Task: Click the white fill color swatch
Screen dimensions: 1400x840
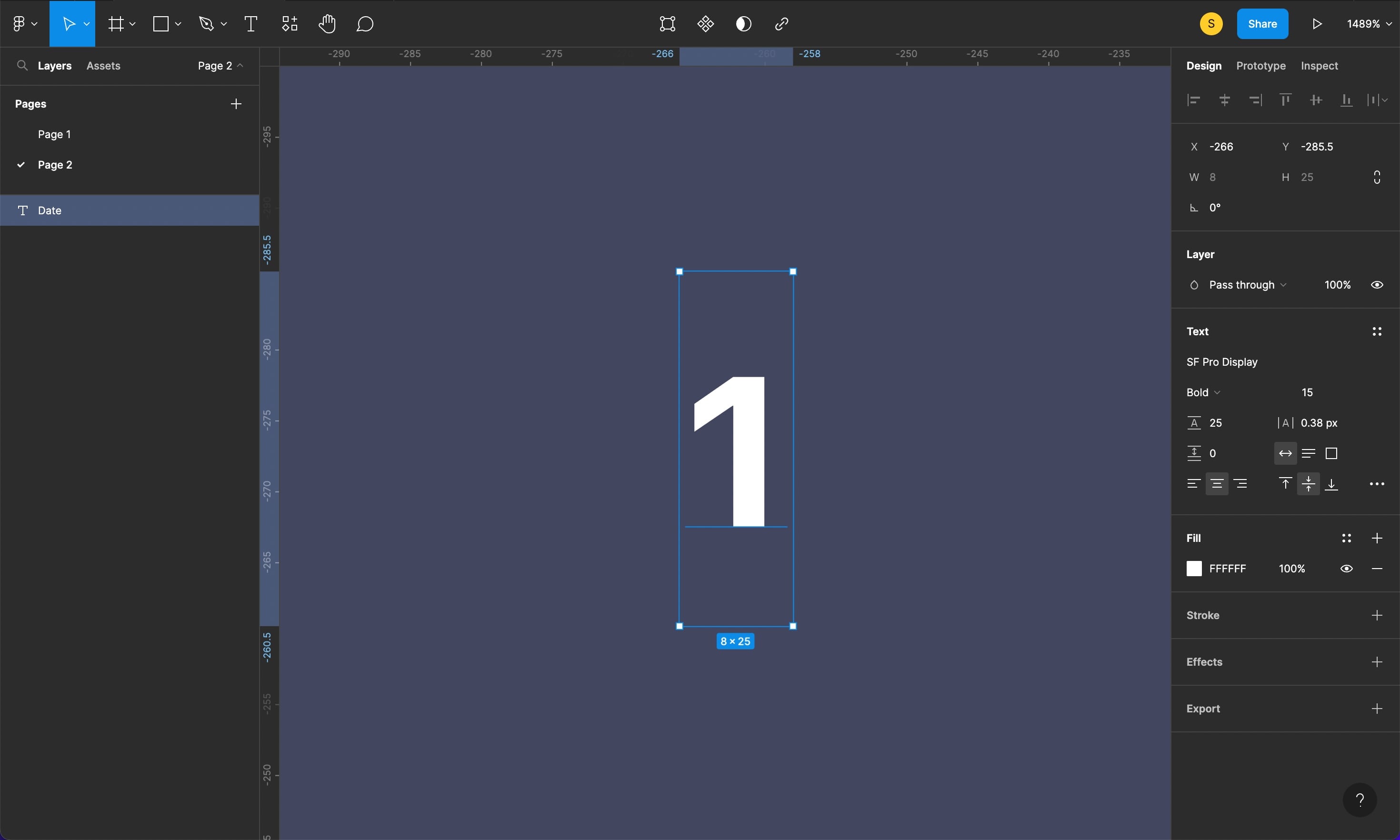Action: 1194,568
